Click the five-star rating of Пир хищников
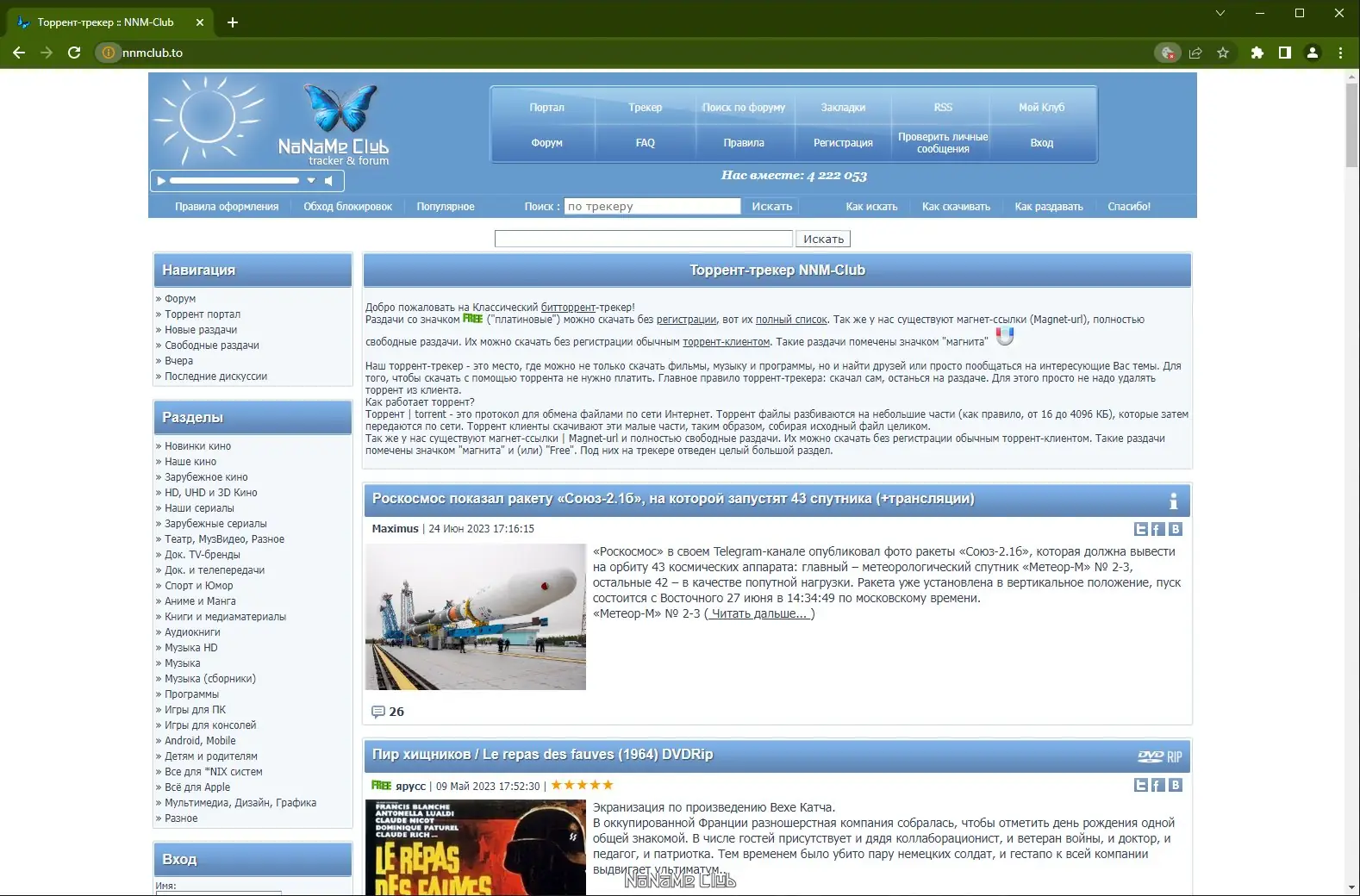 click(x=582, y=785)
